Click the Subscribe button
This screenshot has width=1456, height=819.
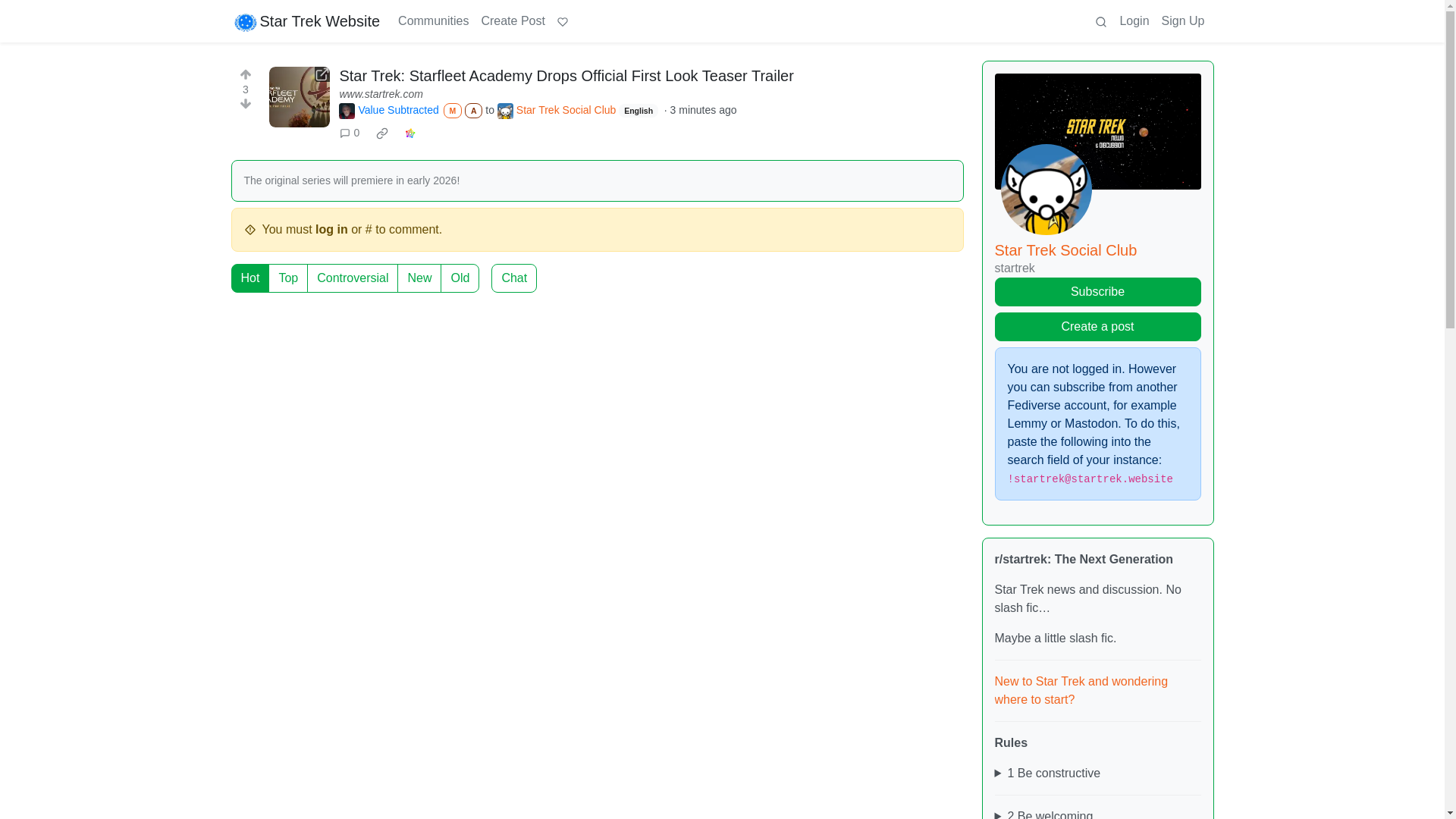point(1097,292)
